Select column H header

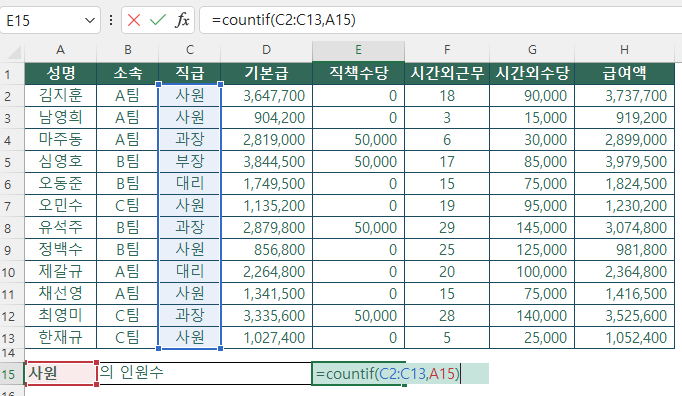624,50
